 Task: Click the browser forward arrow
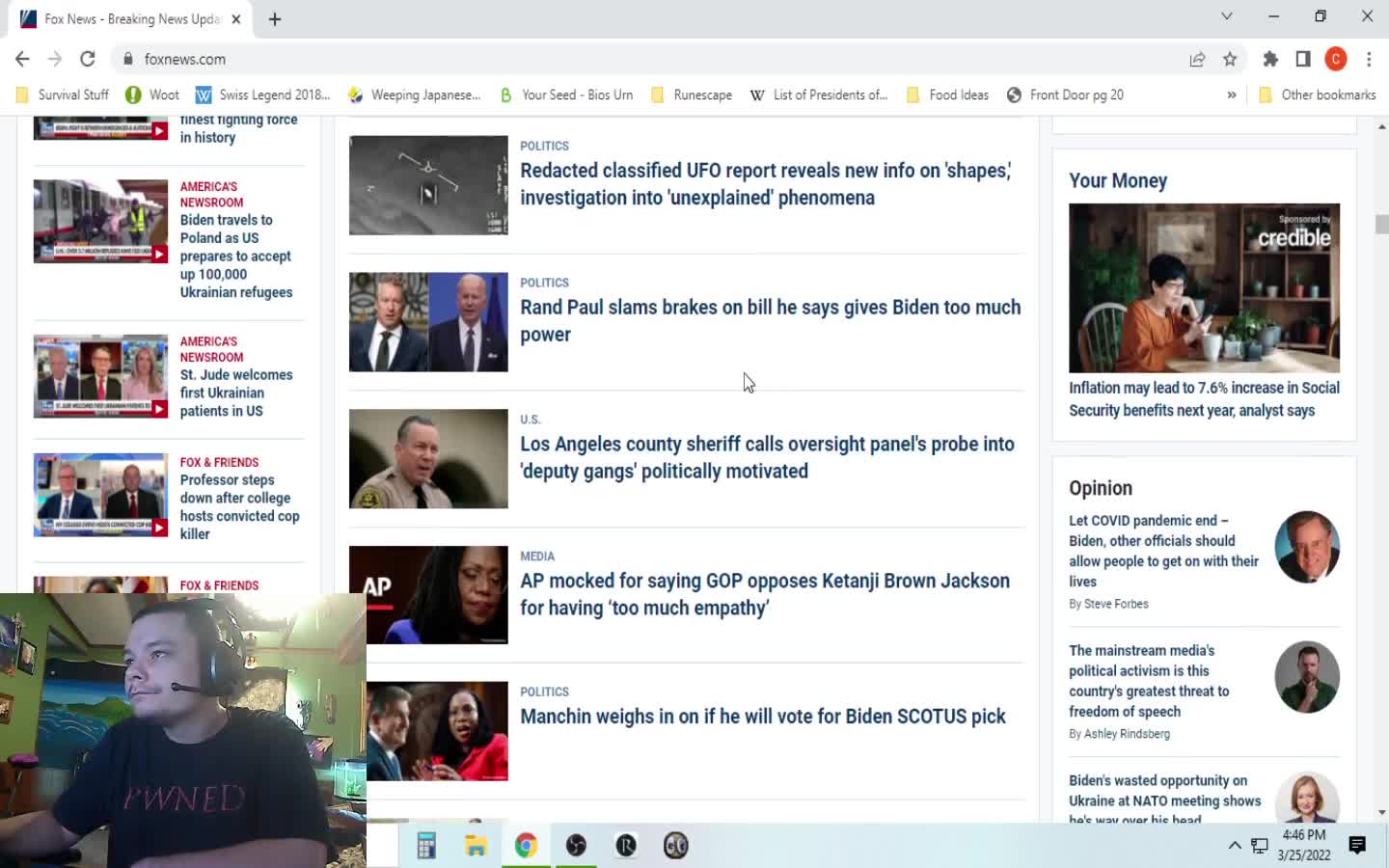point(55,59)
